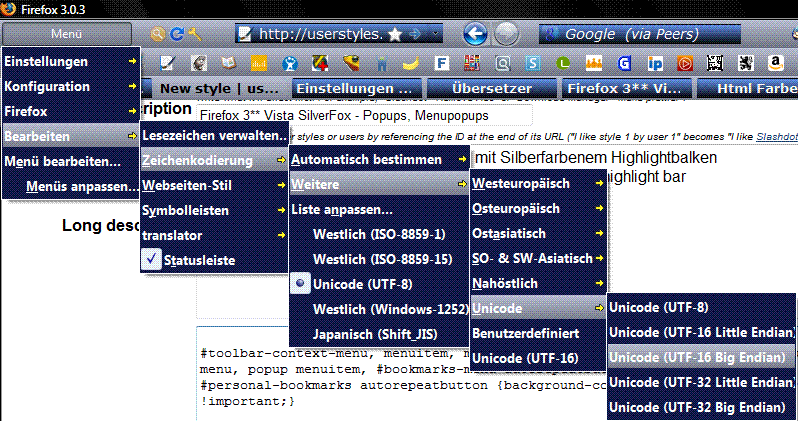Open the green L circle bookmark icon

point(563,63)
